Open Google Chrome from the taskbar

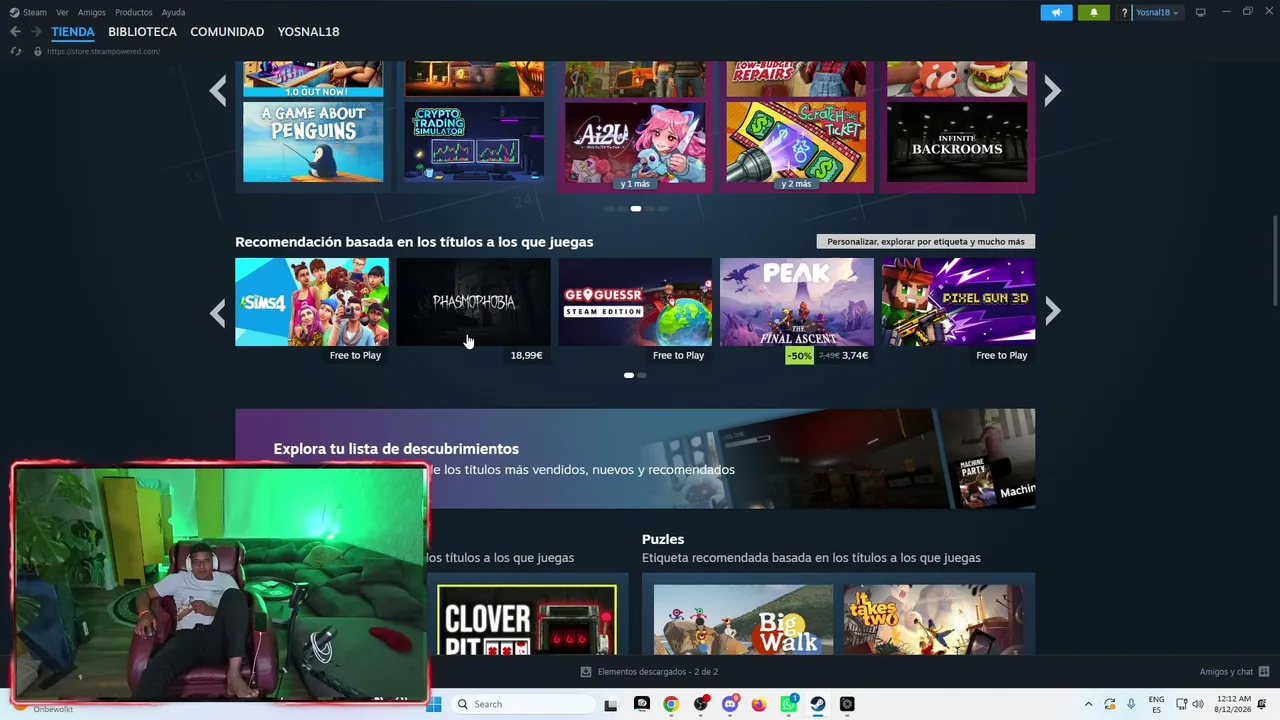(671, 704)
